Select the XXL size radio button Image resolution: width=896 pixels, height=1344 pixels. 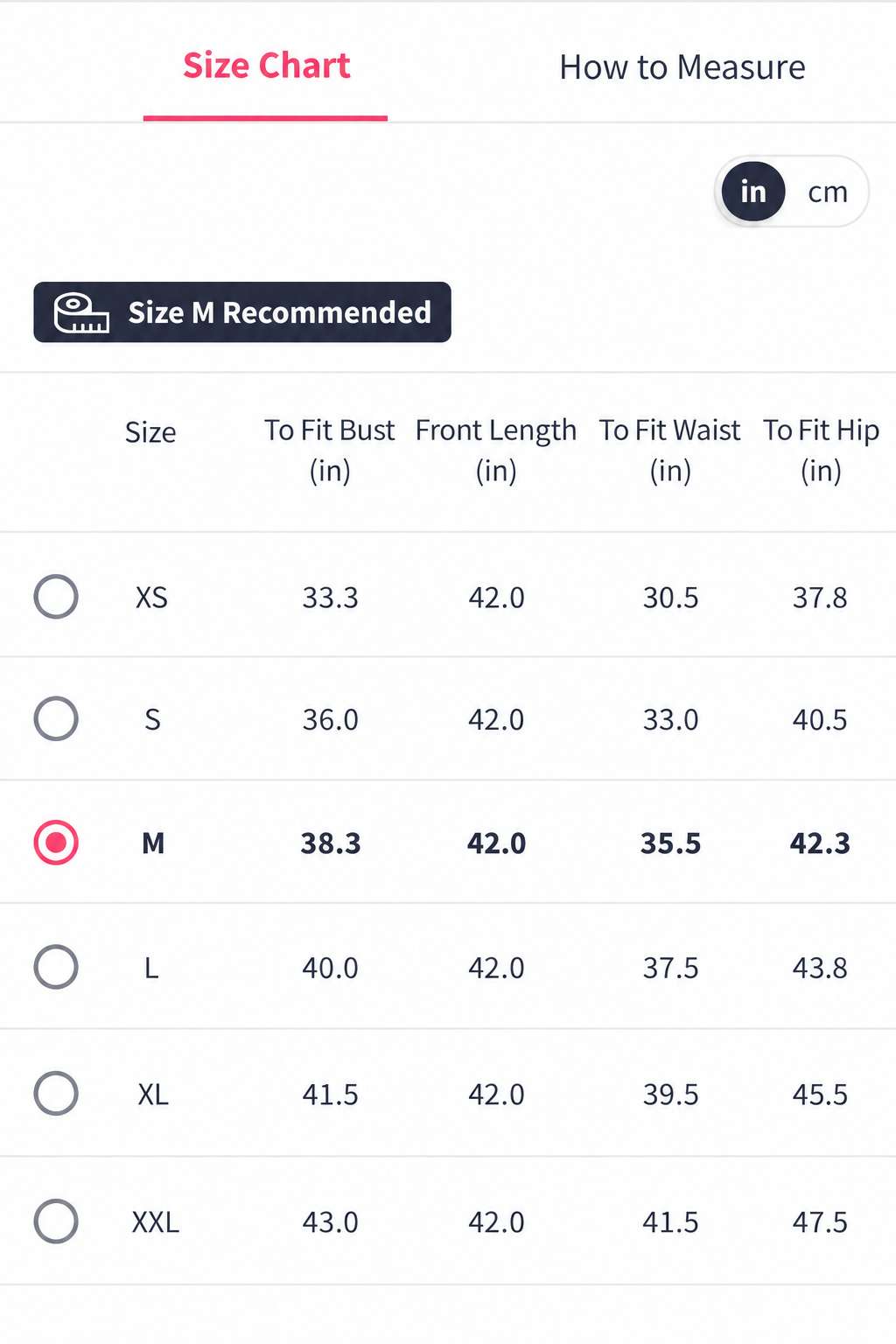[56, 1221]
